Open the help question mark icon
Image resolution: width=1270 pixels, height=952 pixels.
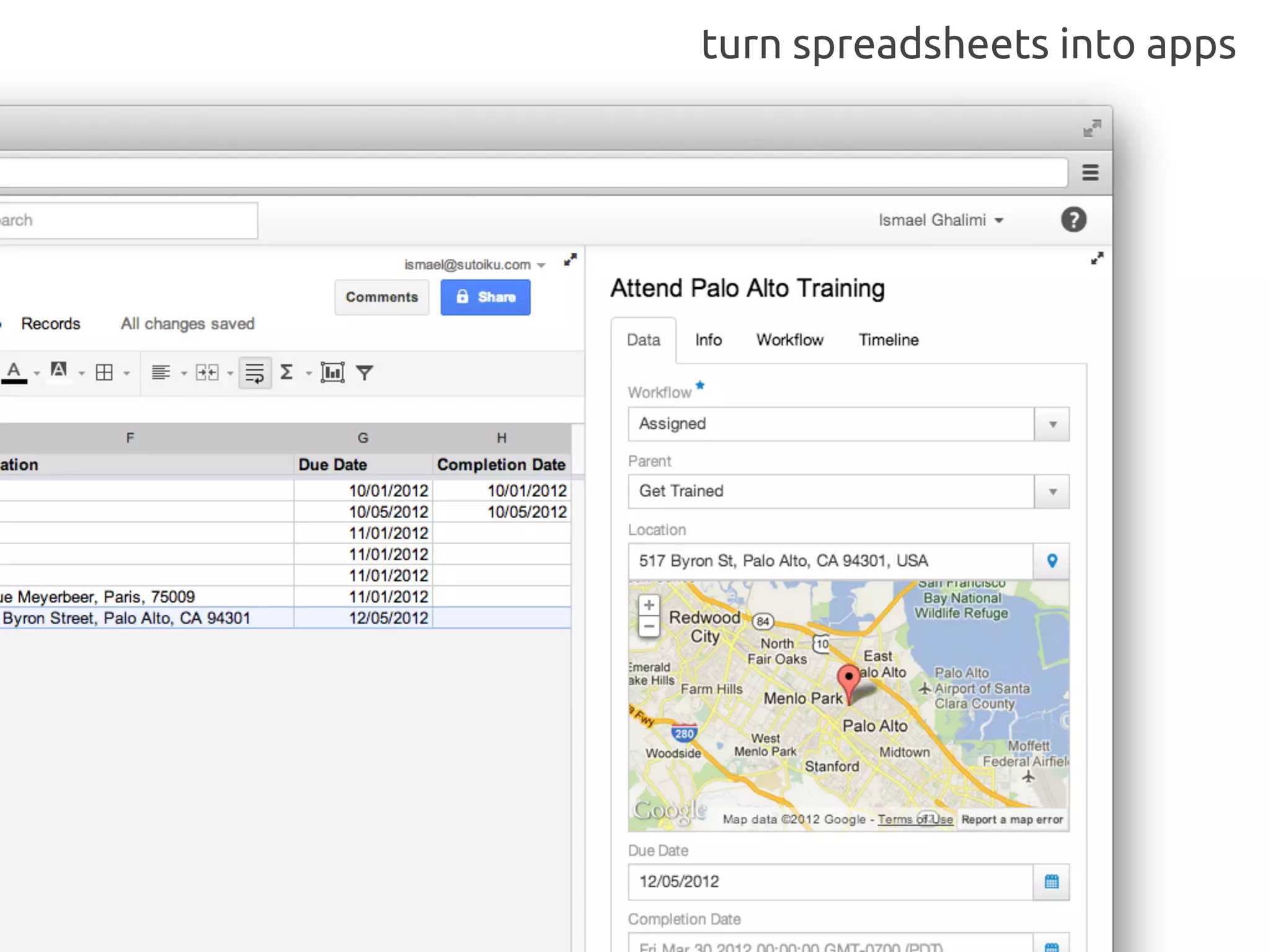click(x=1073, y=219)
